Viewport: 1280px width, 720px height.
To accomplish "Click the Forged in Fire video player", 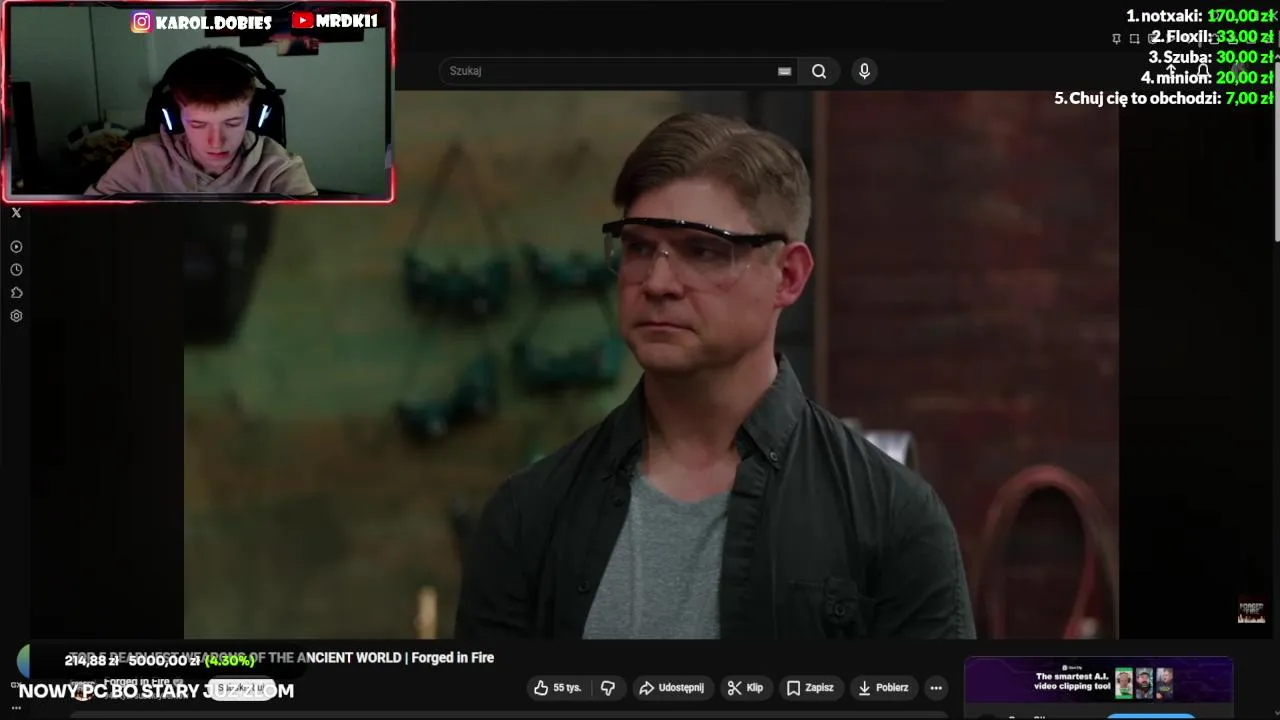I will [x=650, y=365].
